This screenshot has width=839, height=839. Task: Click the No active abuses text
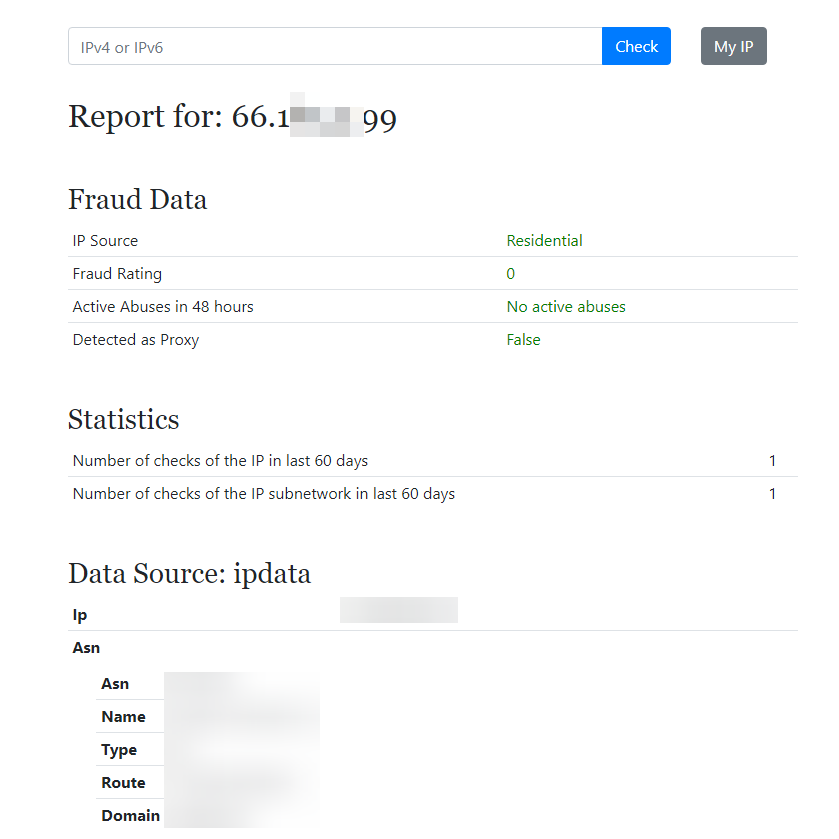pyautogui.click(x=566, y=307)
